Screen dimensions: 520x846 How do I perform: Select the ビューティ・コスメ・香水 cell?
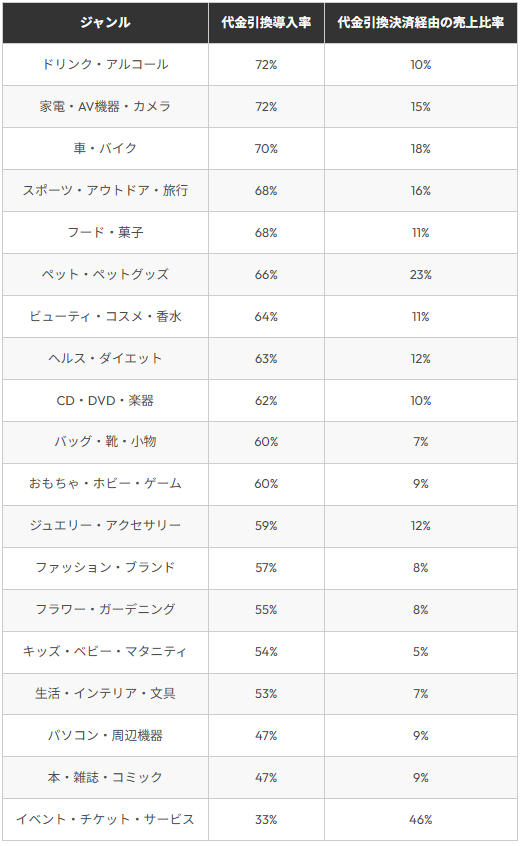click(105, 317)
